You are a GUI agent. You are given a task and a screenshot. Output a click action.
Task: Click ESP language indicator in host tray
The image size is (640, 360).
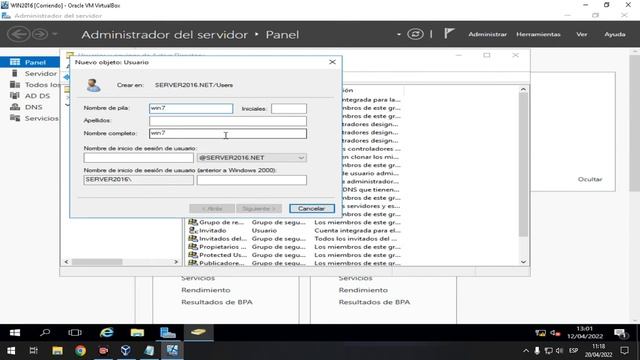[x=573, y=351]
